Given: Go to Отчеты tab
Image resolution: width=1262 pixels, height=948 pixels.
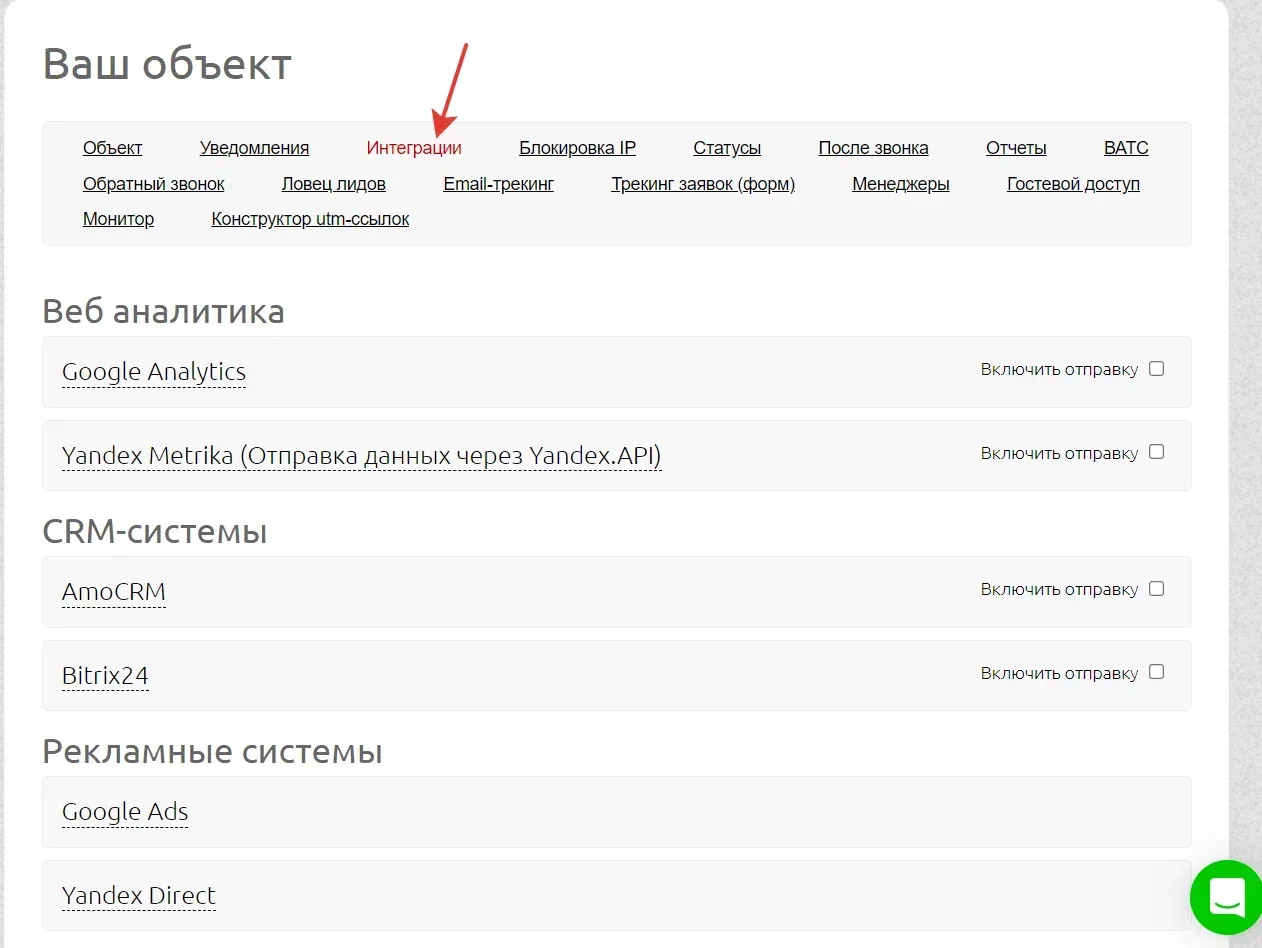Looking at the screenshot, I should point(1016,148).
